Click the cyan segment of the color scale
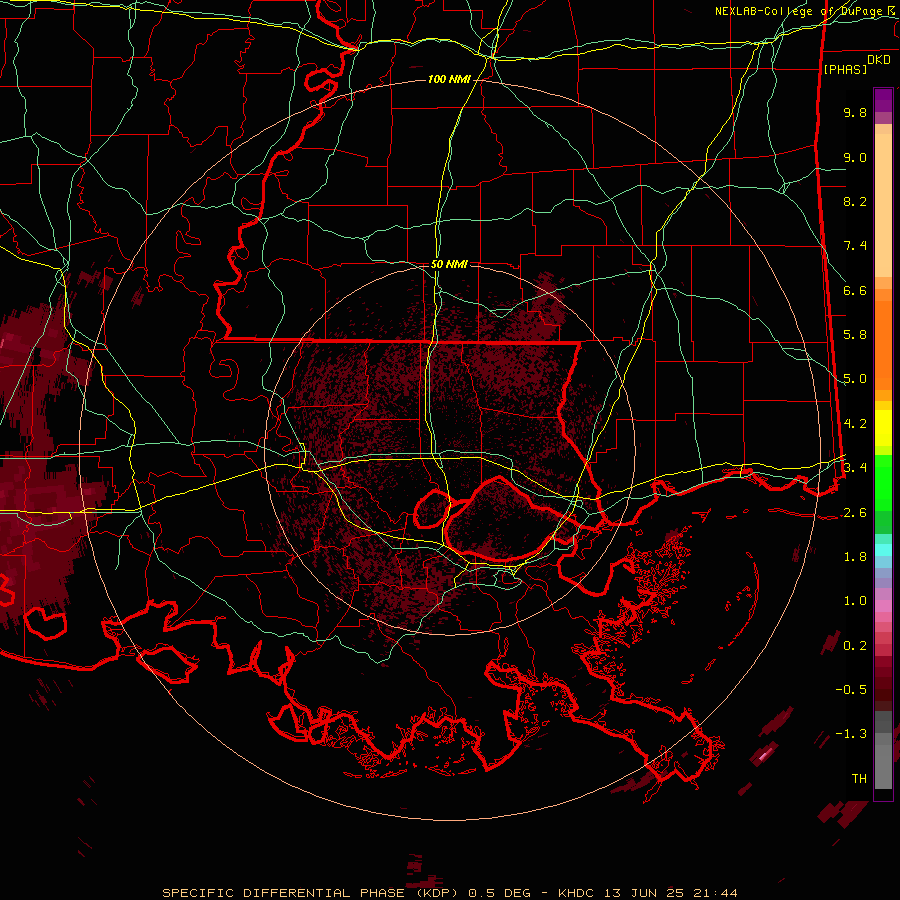The height and width of the screenshot is (900, 900). point(883,550)
